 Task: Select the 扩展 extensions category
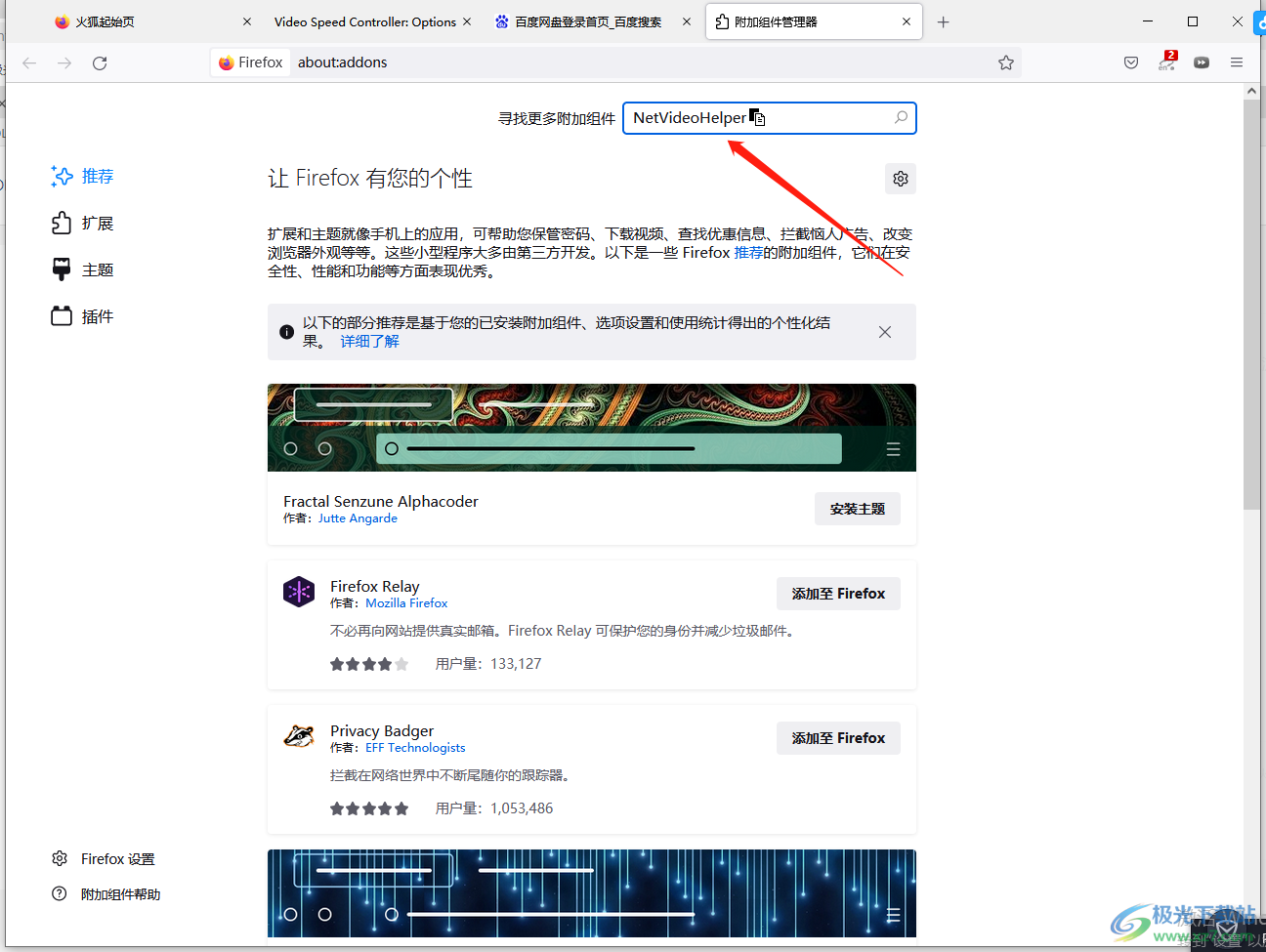click(x=82, y=223)
